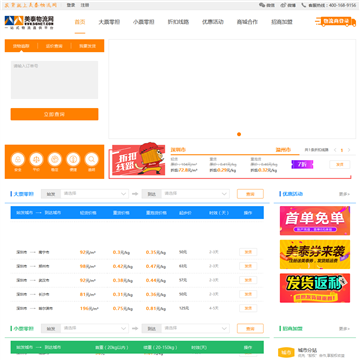Open the Weibo icon in top bar
360x360 pixels.
[x=283, y=5]
